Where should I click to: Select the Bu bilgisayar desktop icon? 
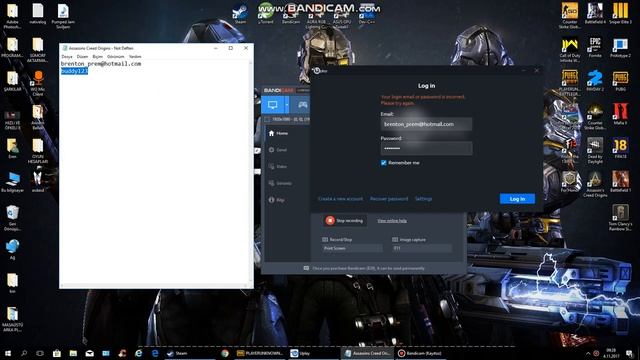12,182
